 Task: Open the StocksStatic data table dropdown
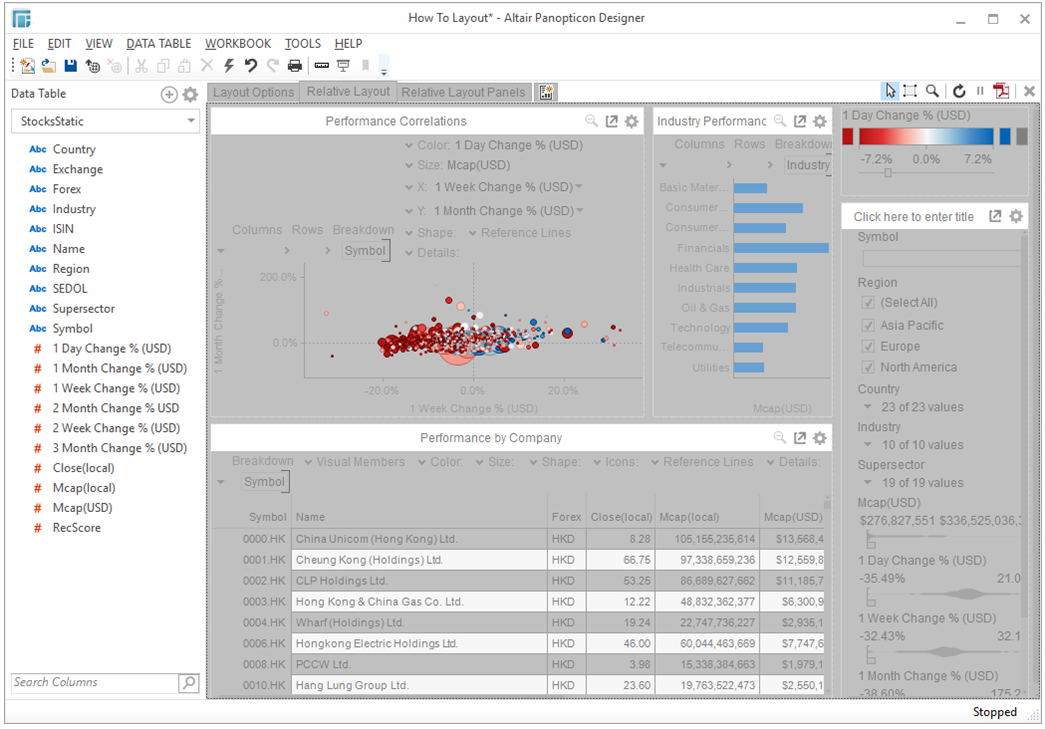[191, 121]
